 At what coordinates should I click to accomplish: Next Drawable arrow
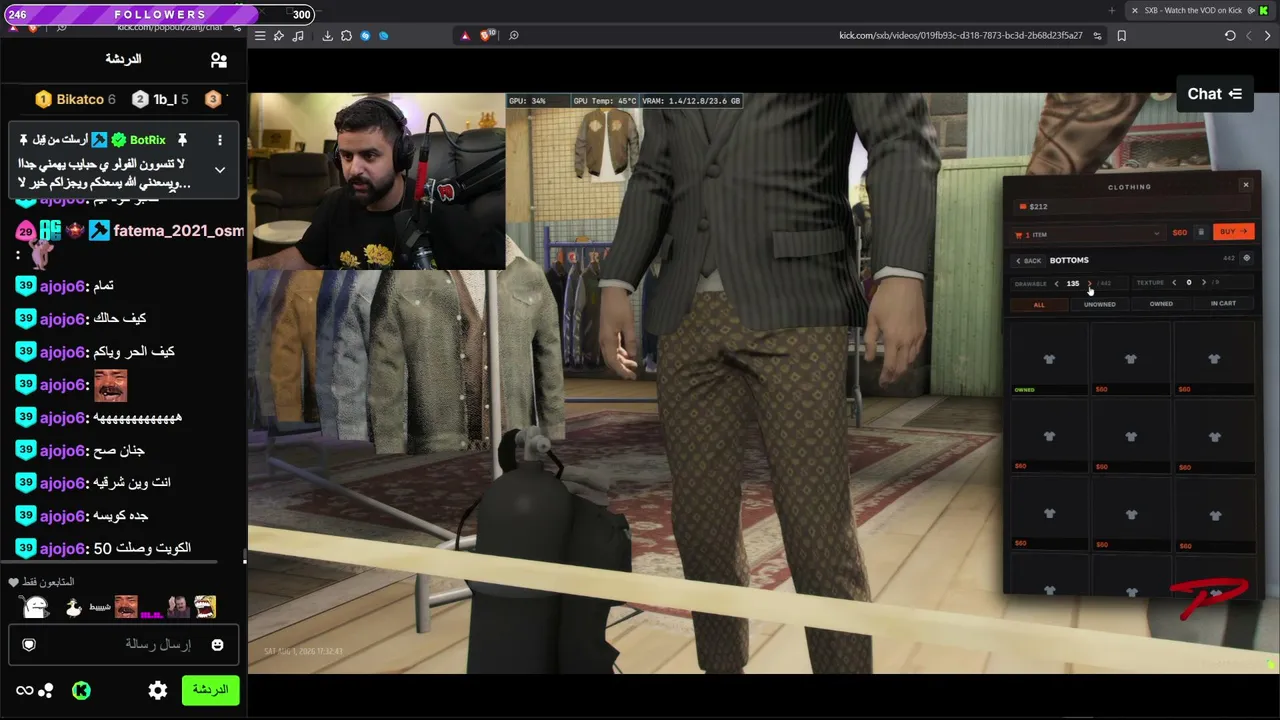pyautogui.click(x=1090, y=283)
